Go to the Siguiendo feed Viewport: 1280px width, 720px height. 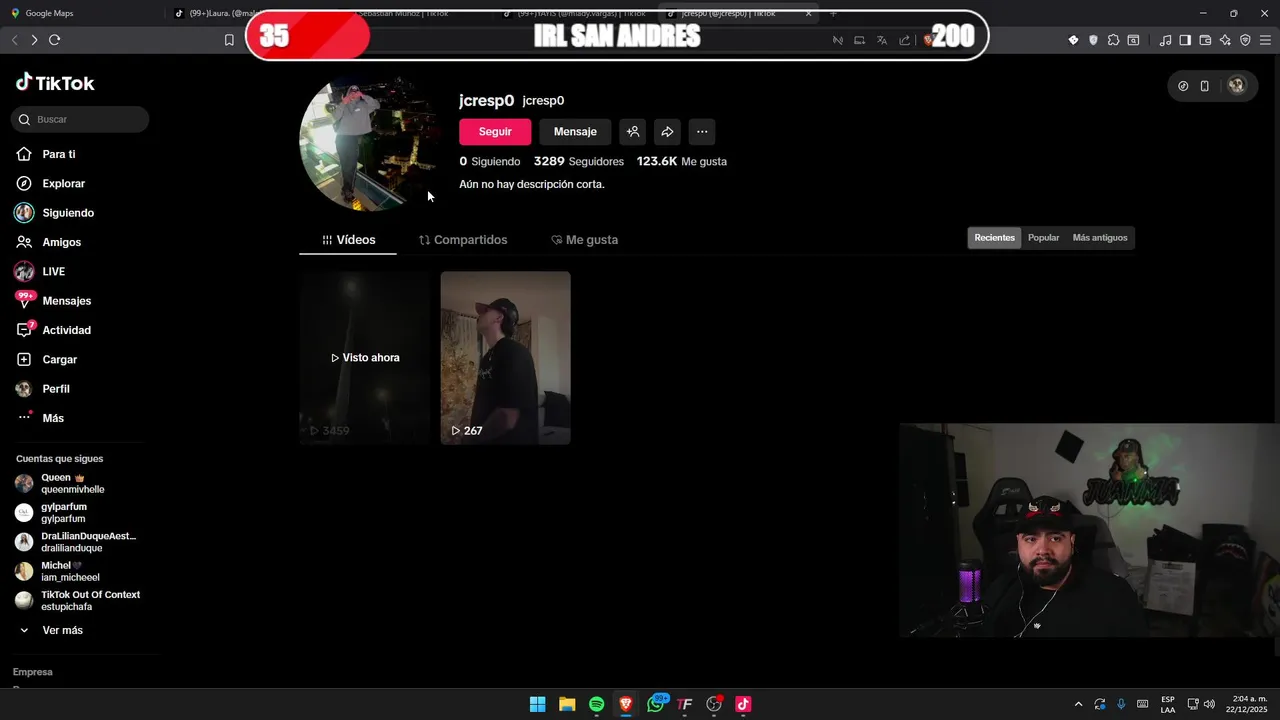[x=55, y=213]
